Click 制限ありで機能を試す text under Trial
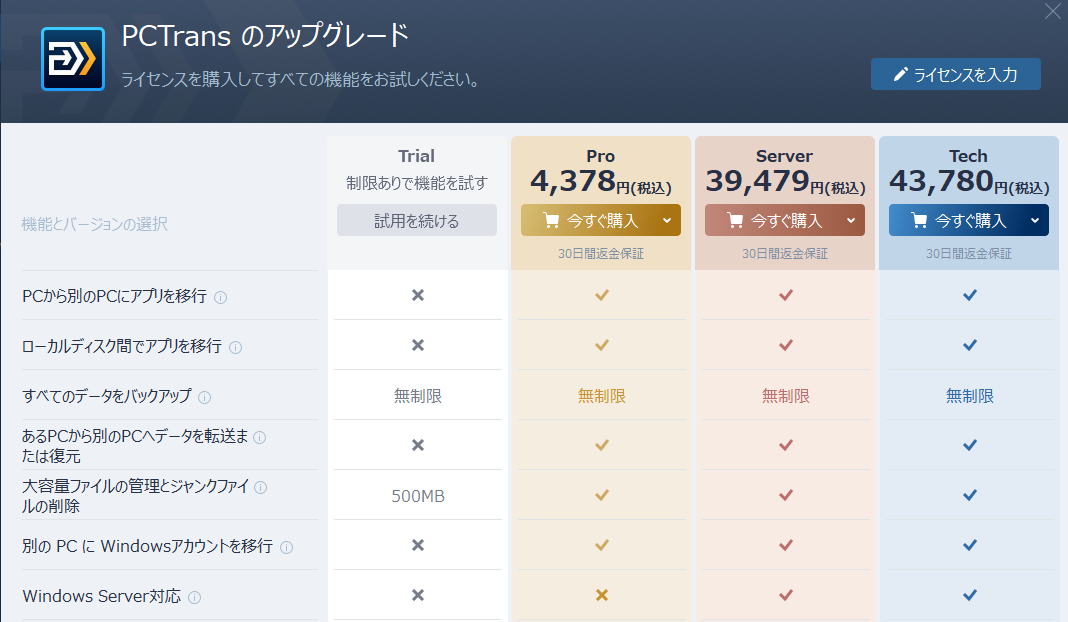The image size is (1068, 622). pyautogui.click(x=417, y=183)
